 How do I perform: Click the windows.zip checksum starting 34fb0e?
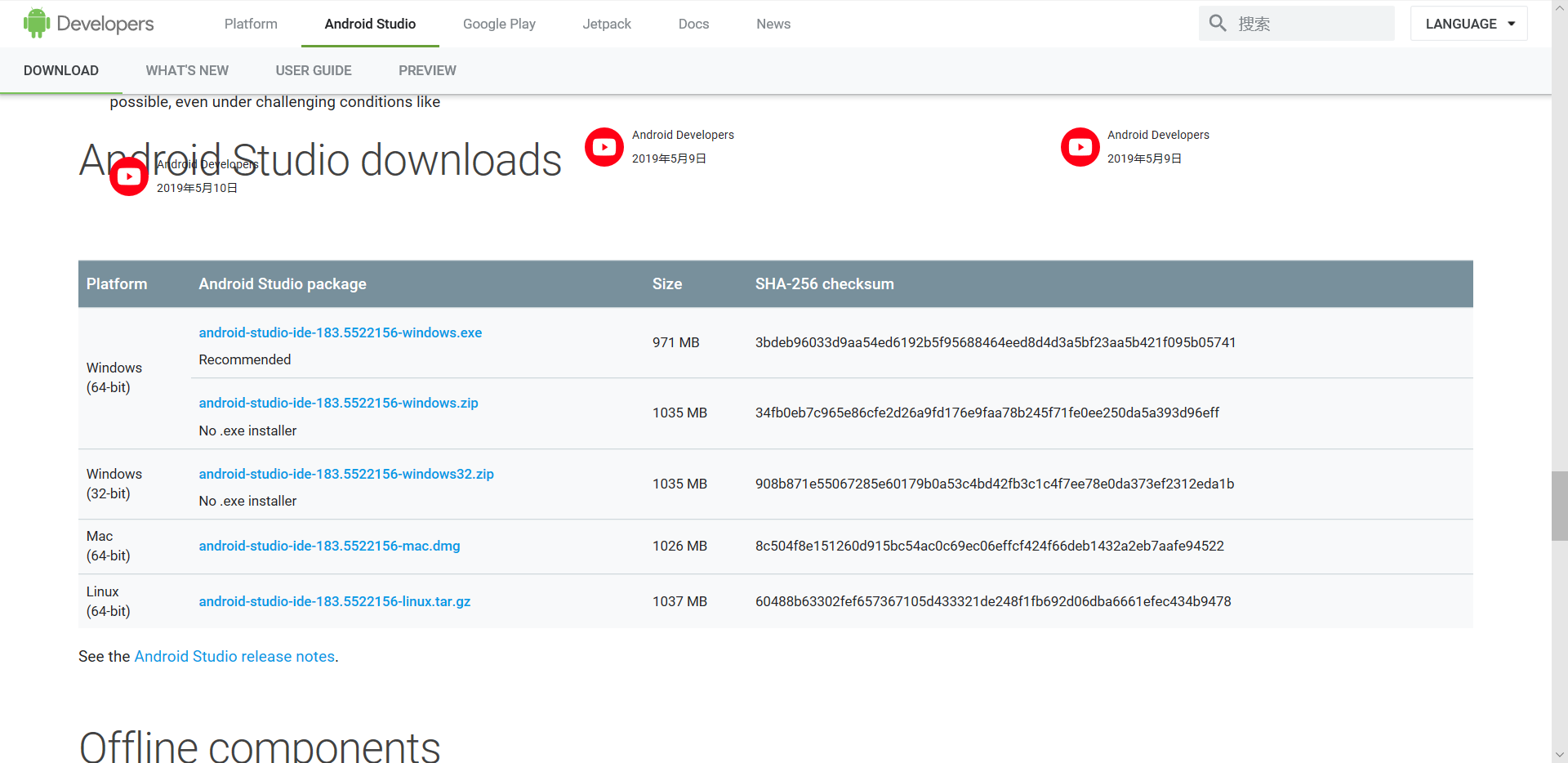point(987,413)
